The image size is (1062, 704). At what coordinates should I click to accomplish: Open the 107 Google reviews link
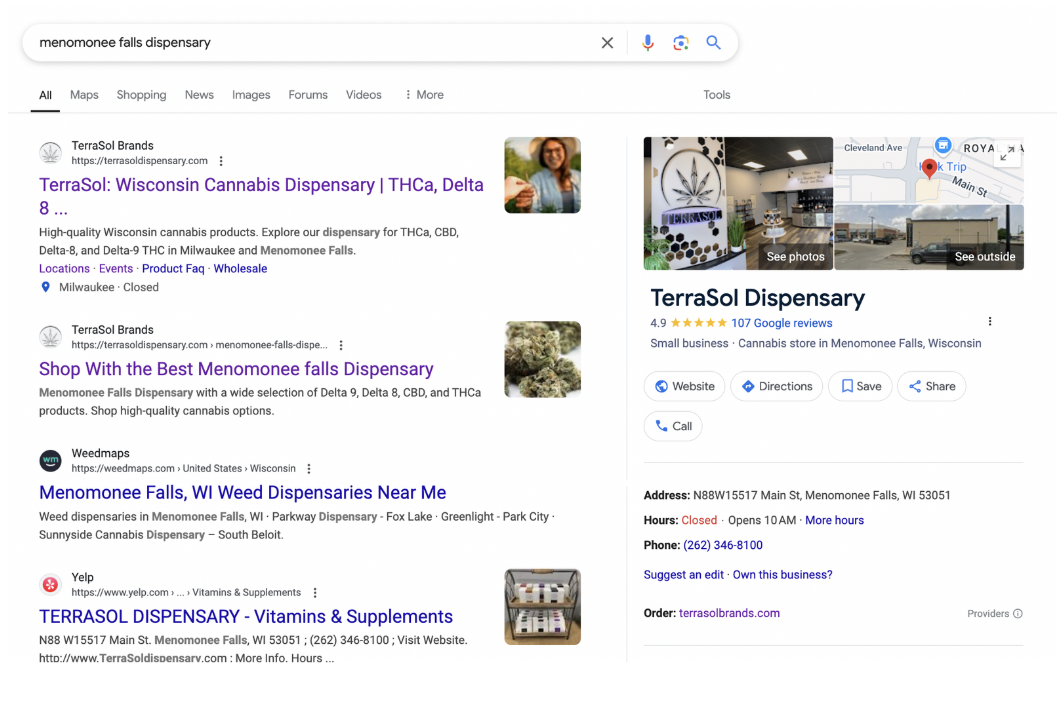(781, 323)
